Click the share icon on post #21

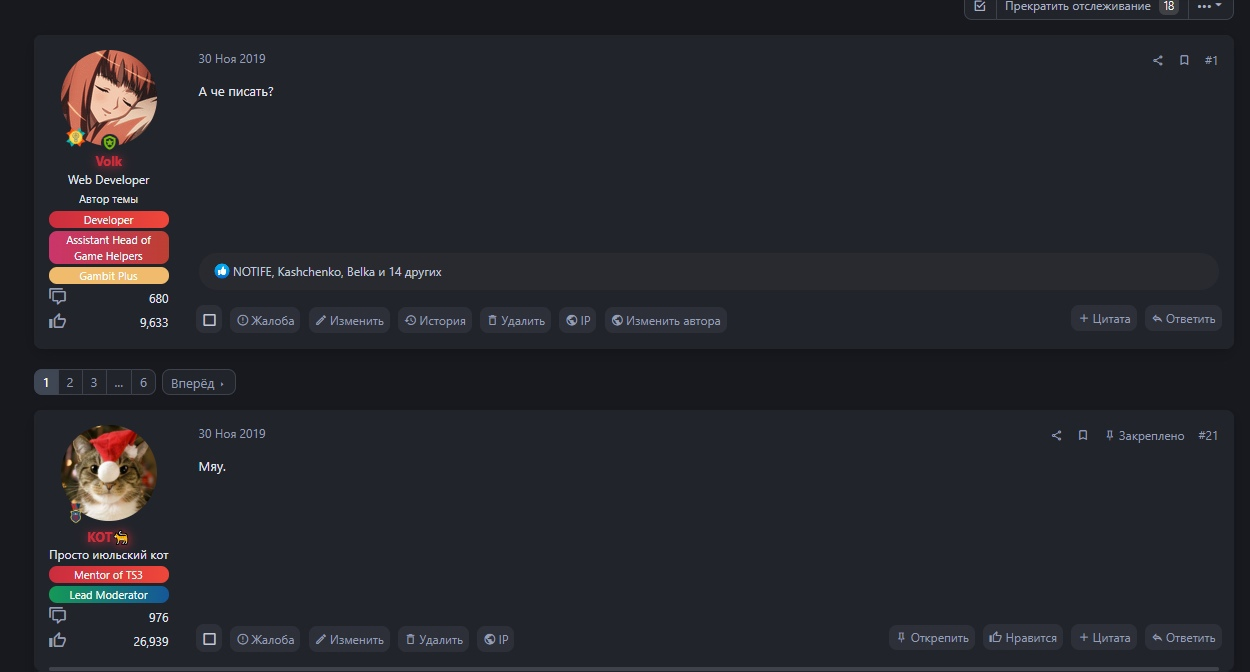[1056, 436]
